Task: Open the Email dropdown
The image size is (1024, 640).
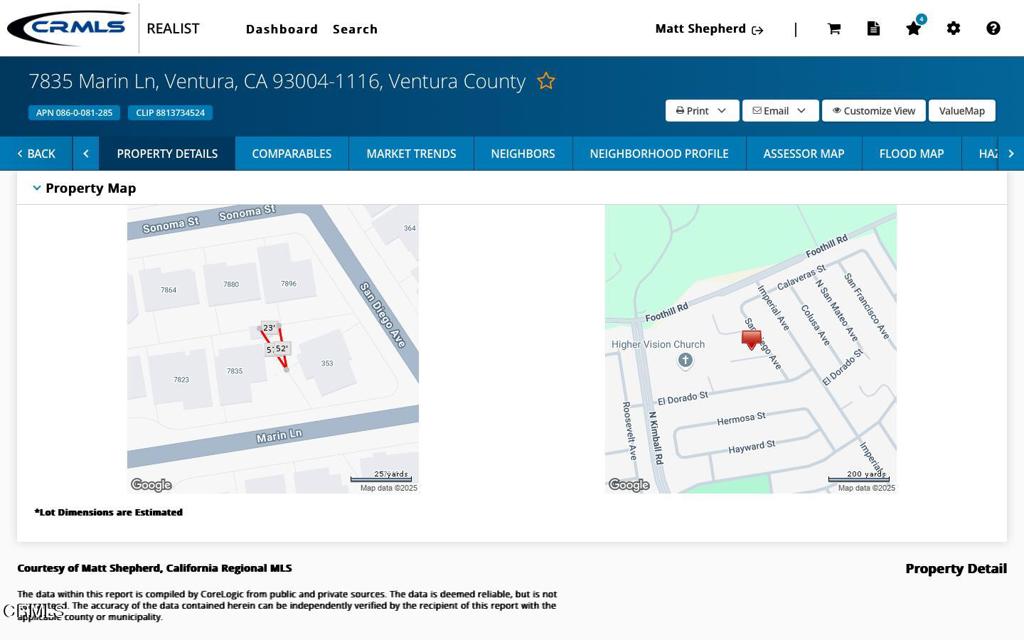Action: click(780, 111)
